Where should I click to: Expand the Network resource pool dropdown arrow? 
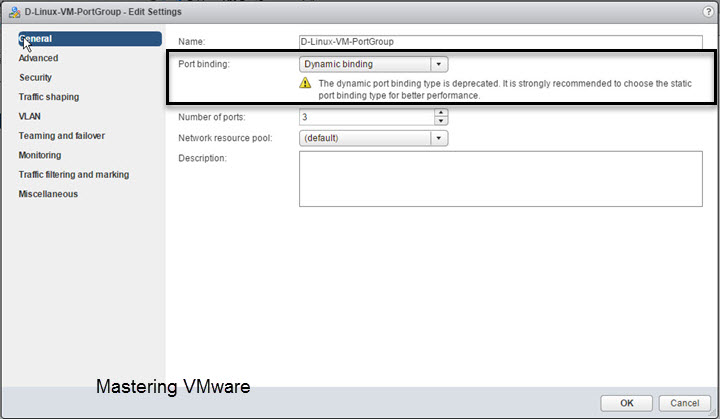pyautogui.click(x=439, y=138)
